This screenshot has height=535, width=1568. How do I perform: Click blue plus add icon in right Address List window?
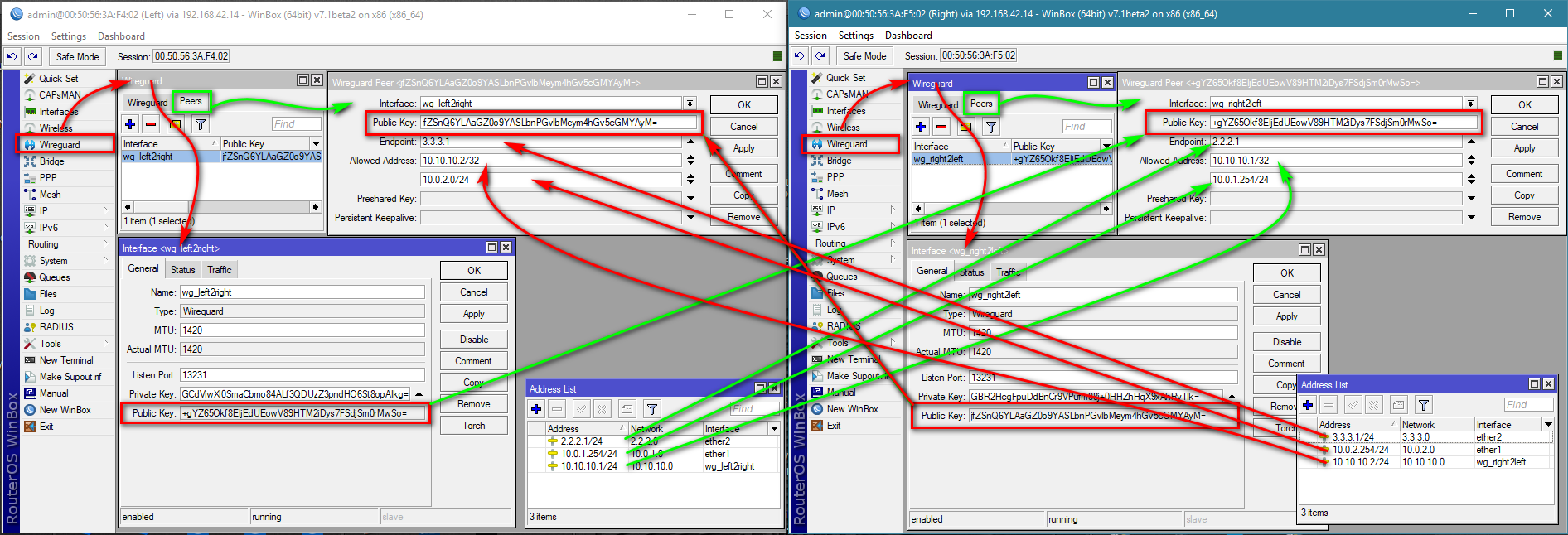1308,405
